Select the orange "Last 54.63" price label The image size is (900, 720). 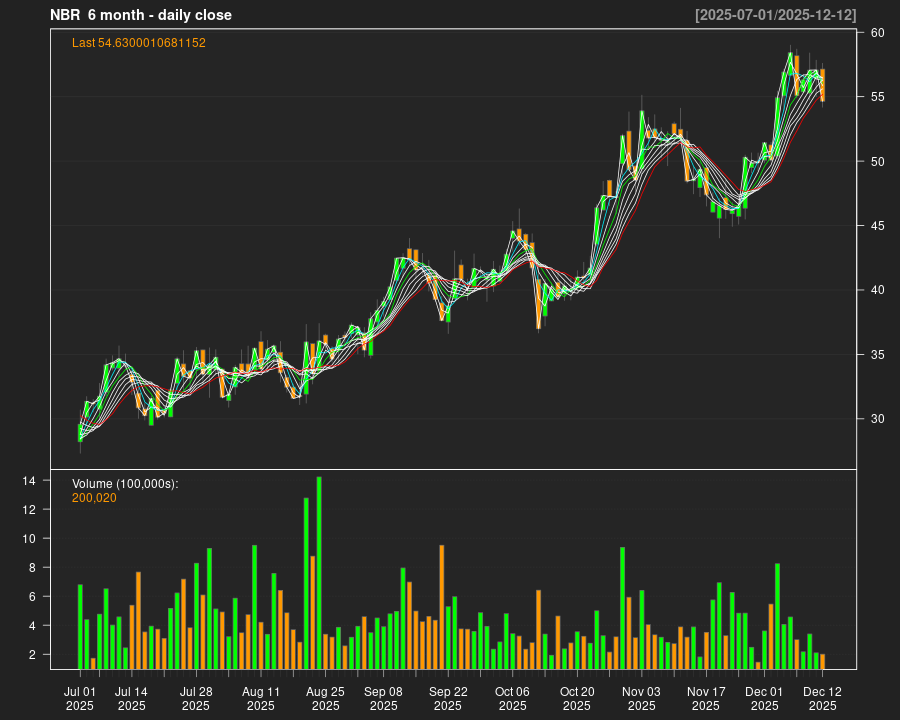(139, 43)
